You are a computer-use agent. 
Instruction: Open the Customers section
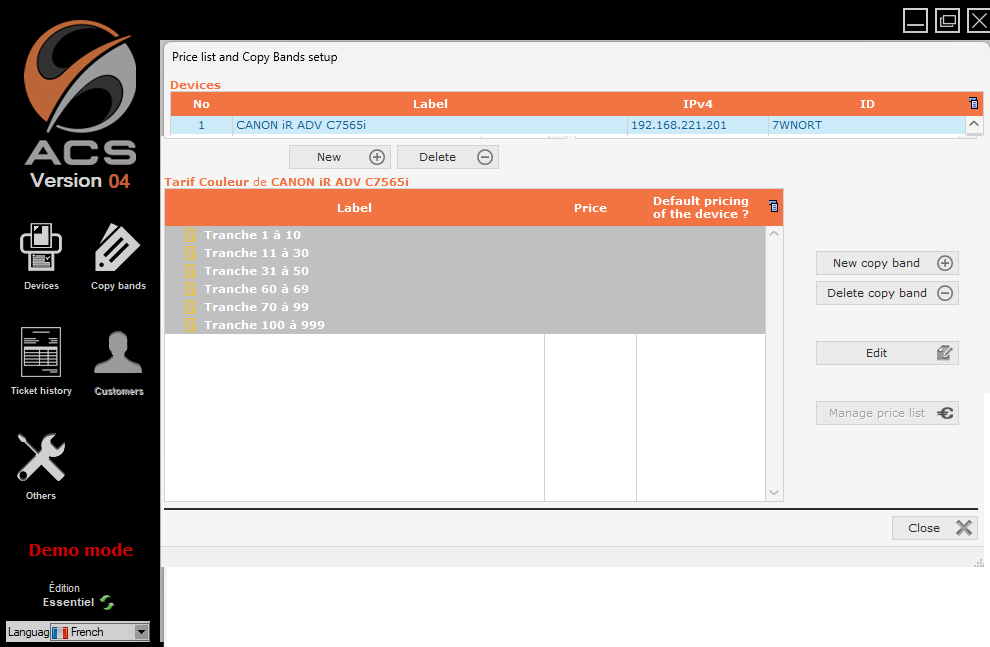coord(119,363)
